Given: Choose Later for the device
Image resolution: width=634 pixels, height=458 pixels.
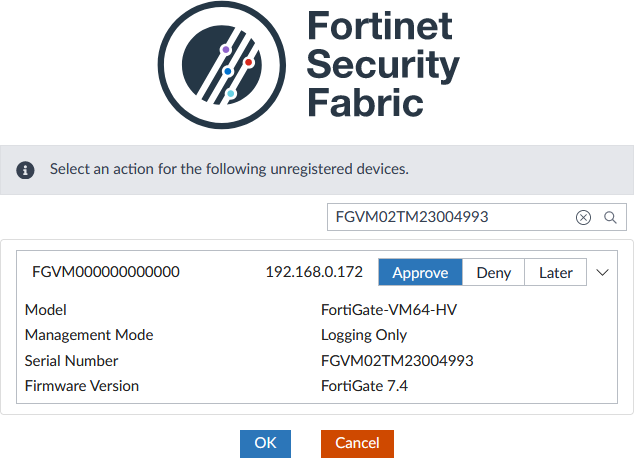Looking at the screenshot, I should tap(556, 272).
